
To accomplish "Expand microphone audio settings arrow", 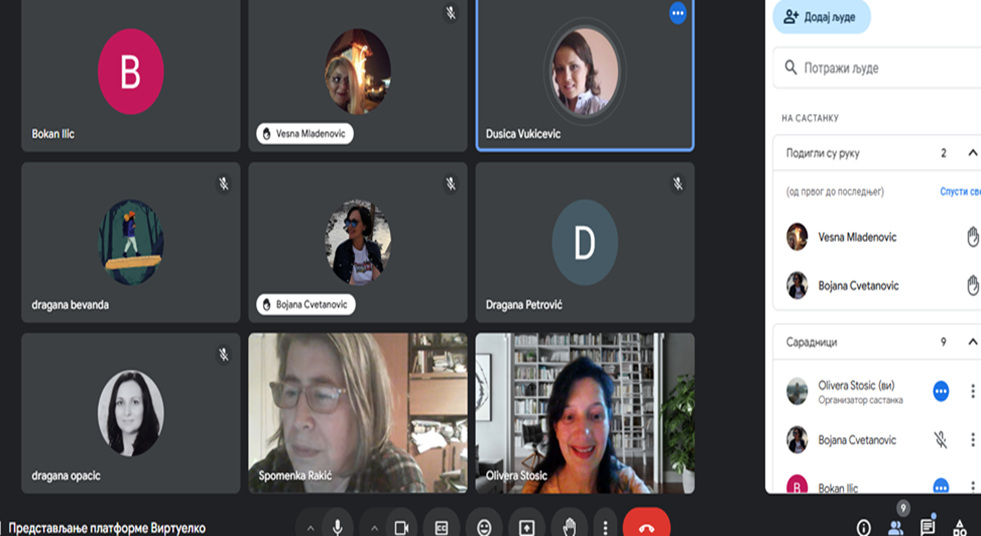I will [x=310, y=528].
